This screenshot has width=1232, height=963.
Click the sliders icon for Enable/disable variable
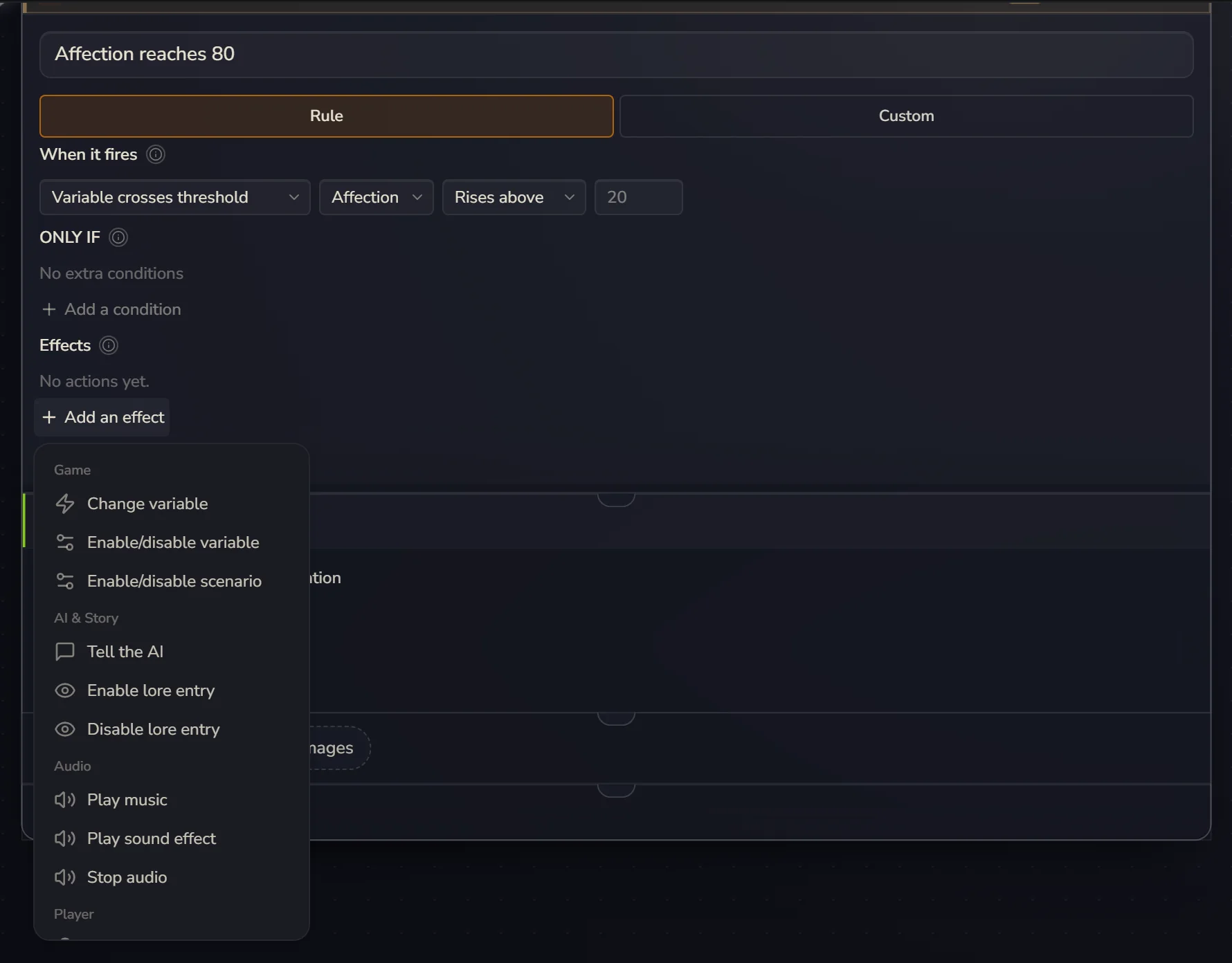click(x=65, y=542)
